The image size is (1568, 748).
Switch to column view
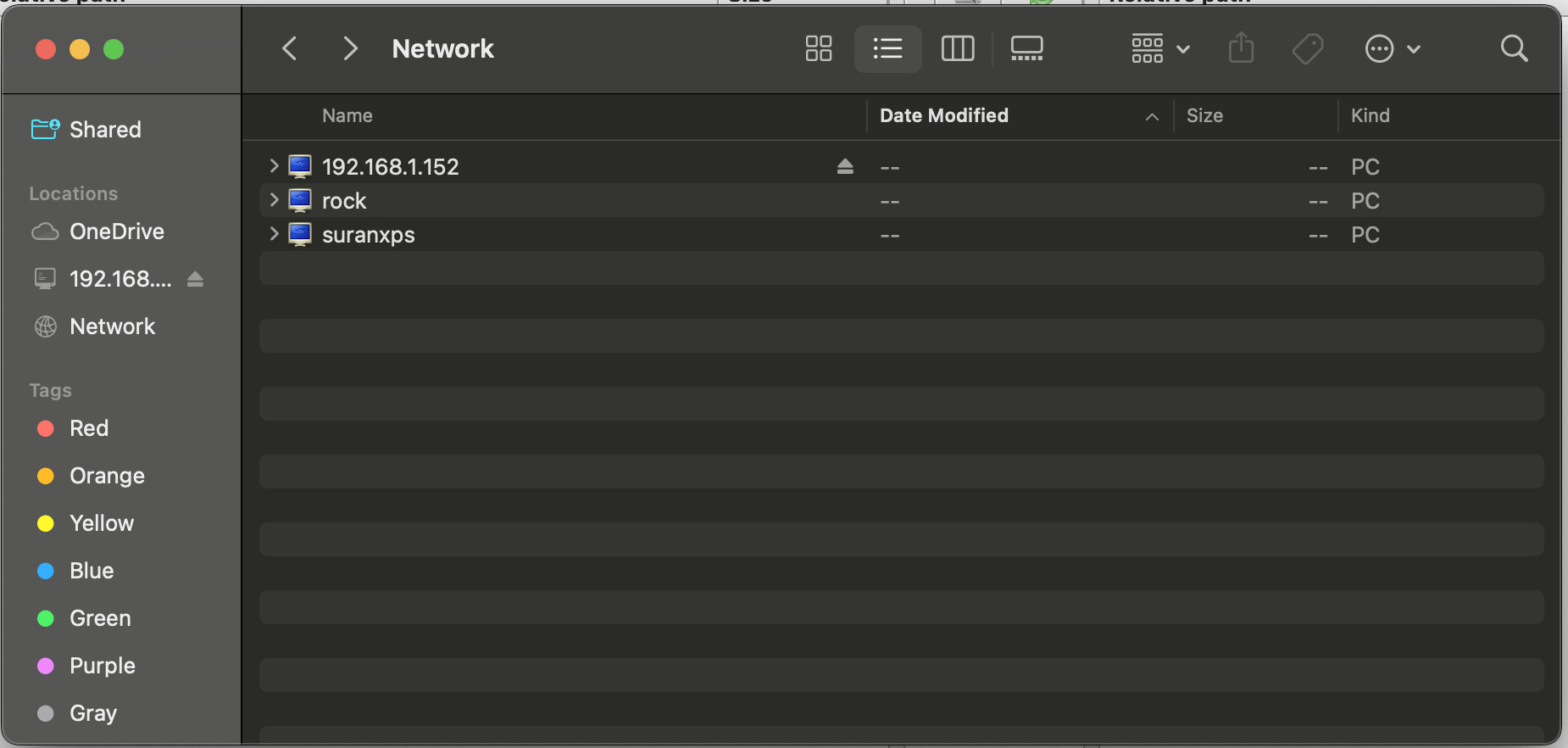(958, 48)
